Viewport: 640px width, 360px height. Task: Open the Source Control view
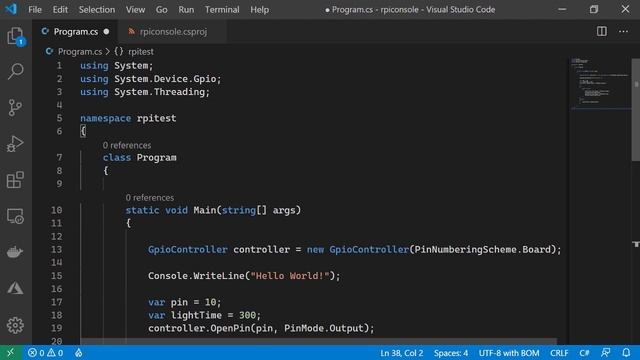click(16, 108)
